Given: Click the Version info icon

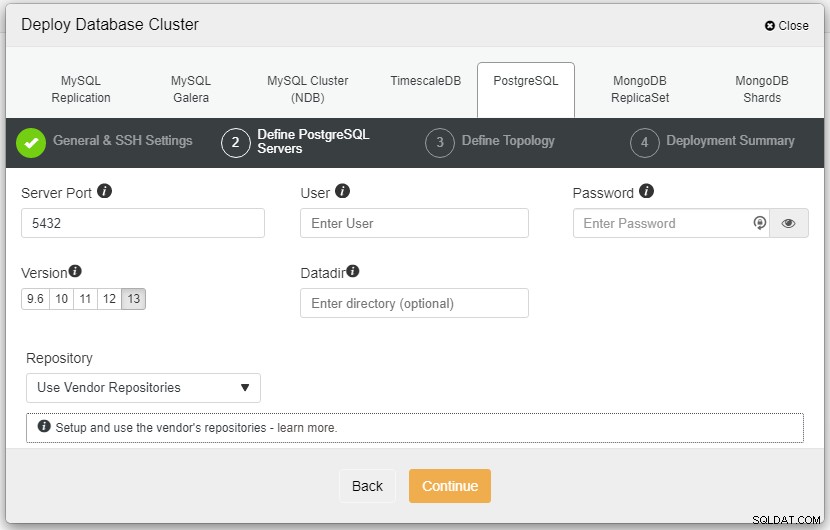Looking at the screenshot, I should coord(75,271).
